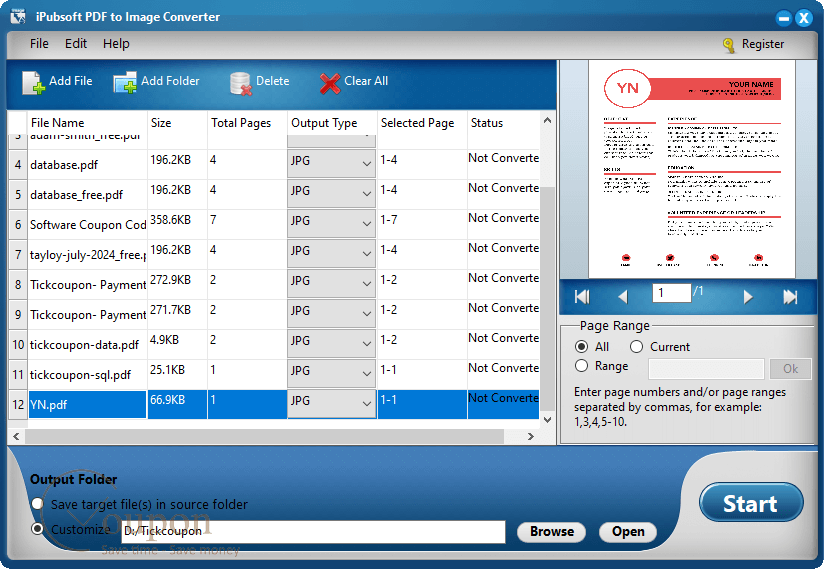Click the Register key icon
The height and width of the screenshot is (569, 824).
pyautogui.click(x=729, y=45)
